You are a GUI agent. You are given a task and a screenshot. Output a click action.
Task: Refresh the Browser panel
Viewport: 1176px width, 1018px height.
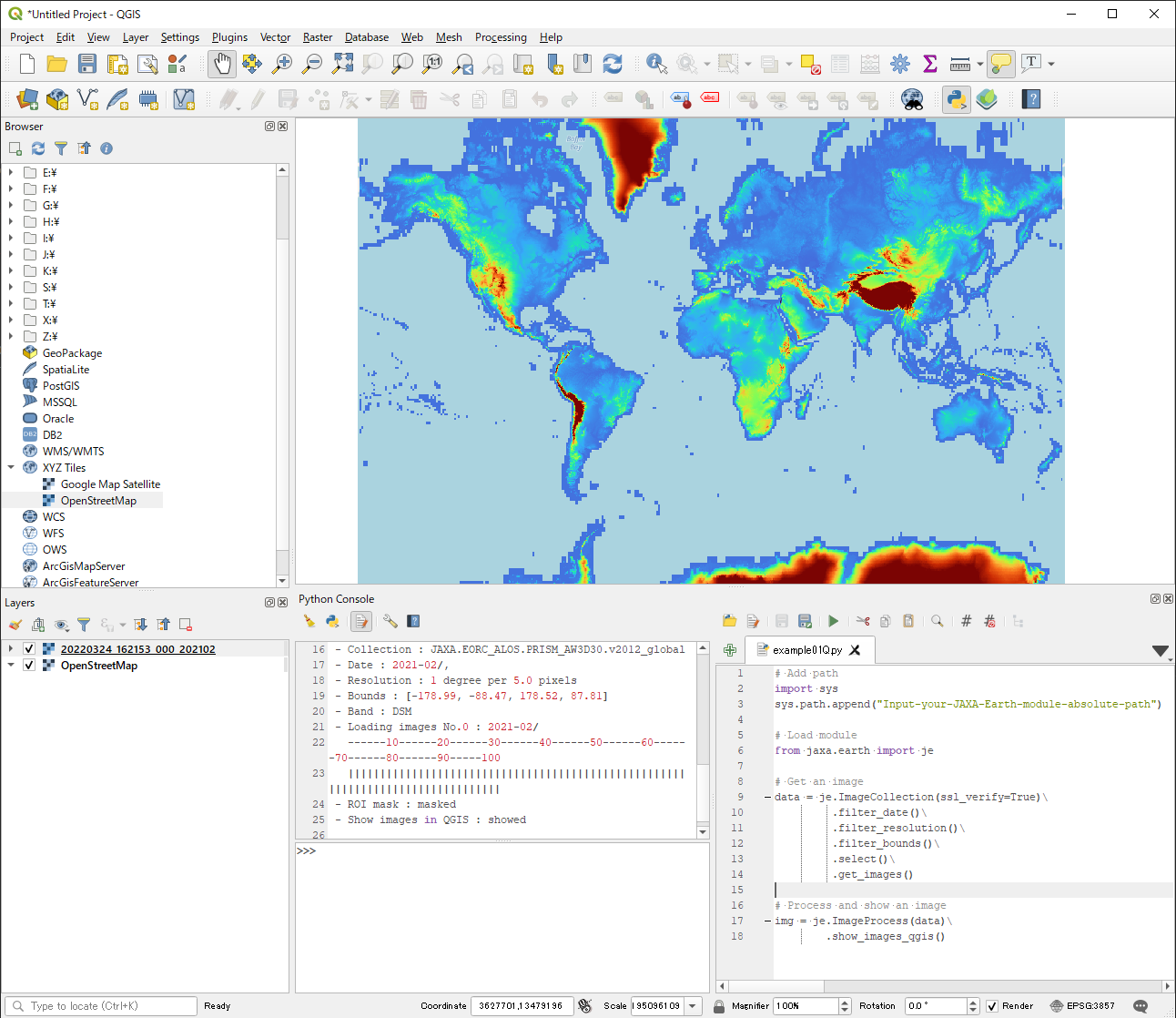[x=37, y=148]
